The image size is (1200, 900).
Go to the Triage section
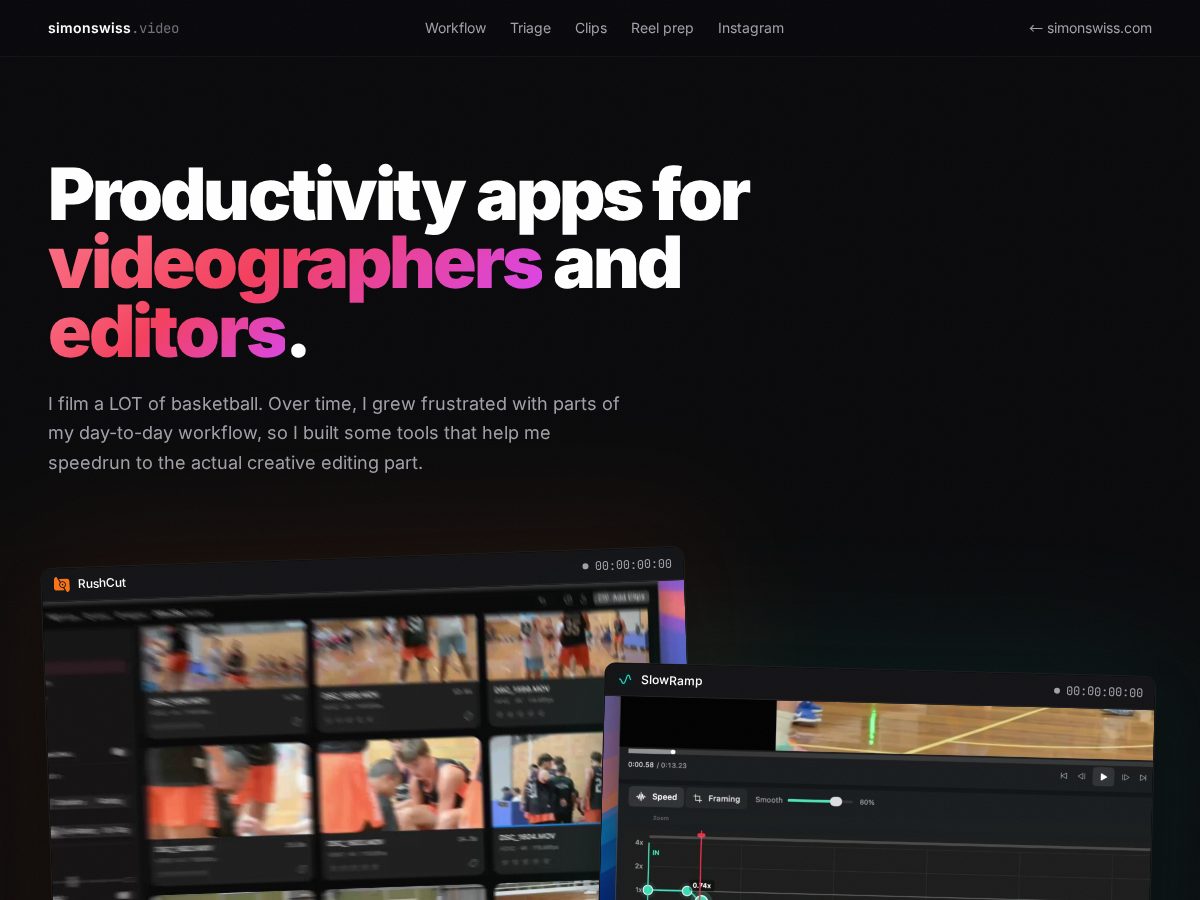click(530, 28)
